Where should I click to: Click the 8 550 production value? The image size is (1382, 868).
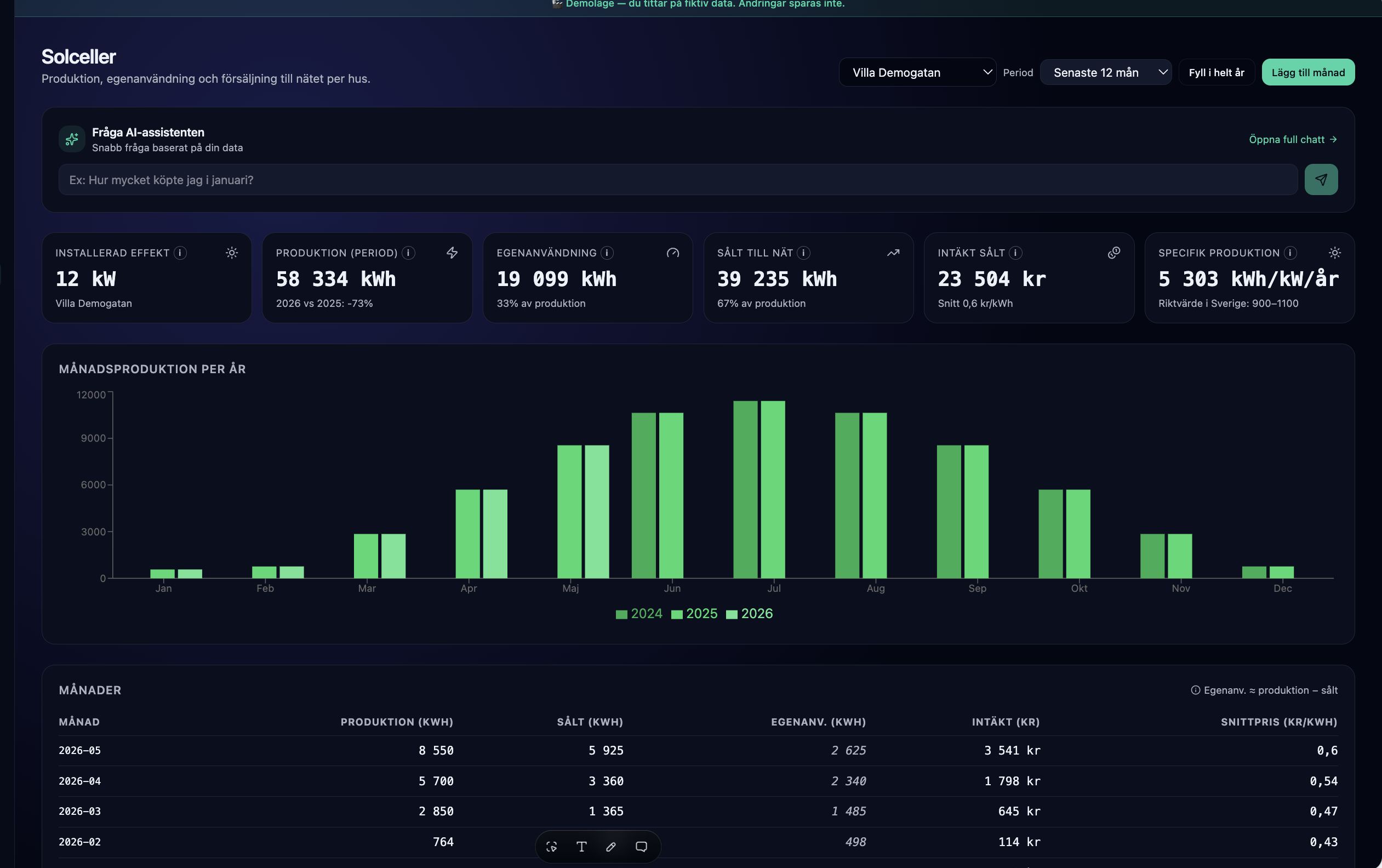click(436, 750)
